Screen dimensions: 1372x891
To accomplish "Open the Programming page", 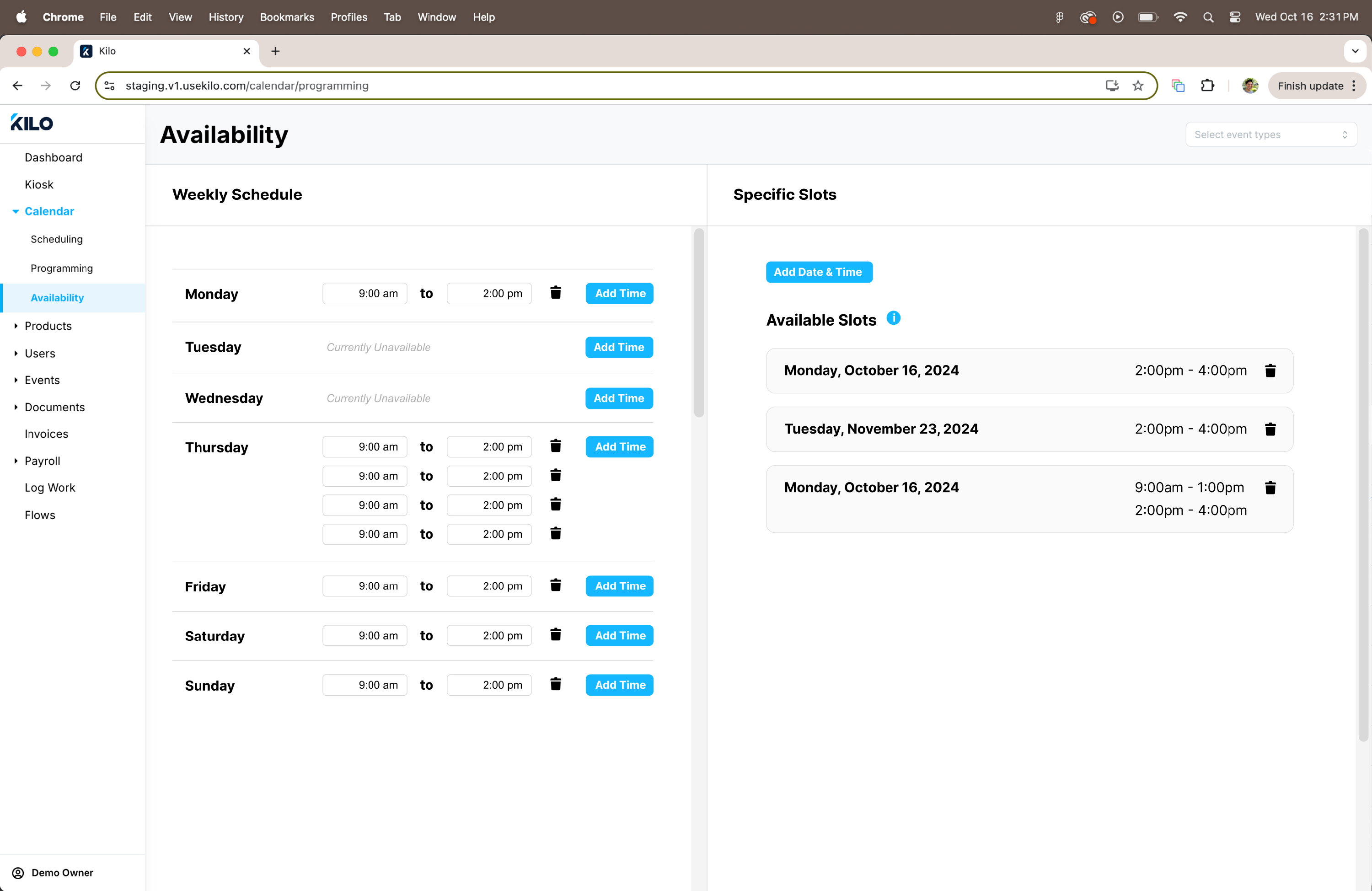I will tap(62, 268).
